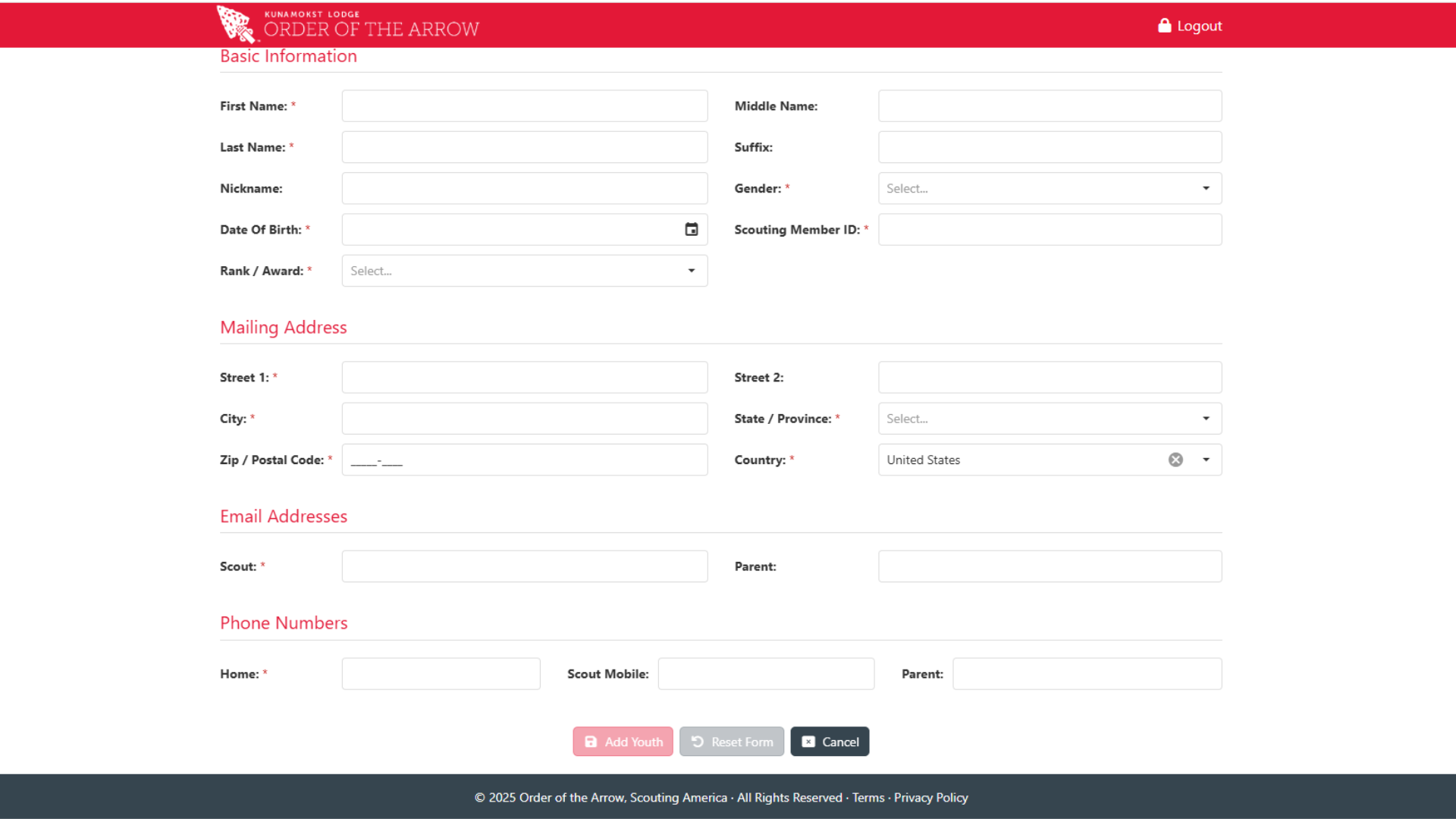Image resolution: width=1456 pixels, height=819 pixels.
Task: Click the Scout email address field
Action: (524, 566)
